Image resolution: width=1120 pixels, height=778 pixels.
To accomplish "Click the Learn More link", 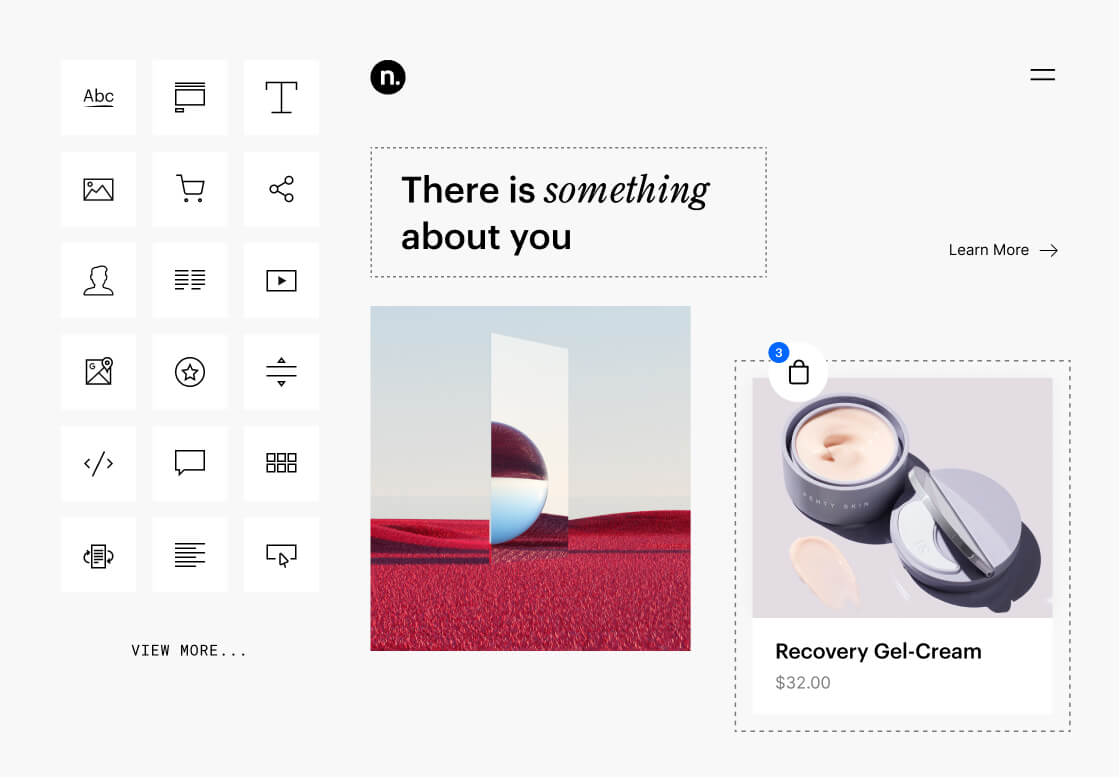I will (x=1003, y=250).
